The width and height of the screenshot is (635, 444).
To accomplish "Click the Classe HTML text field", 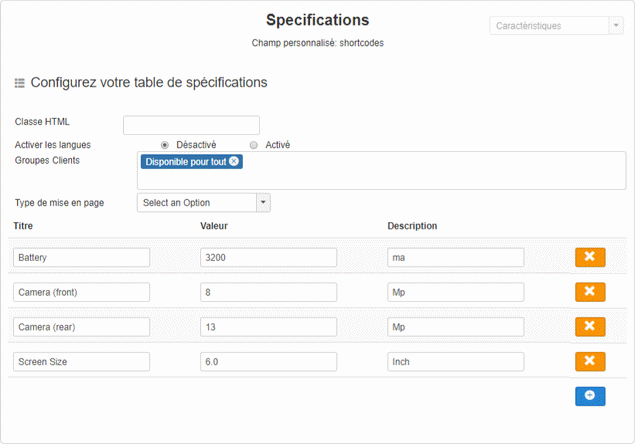I will tap(191, 125).
